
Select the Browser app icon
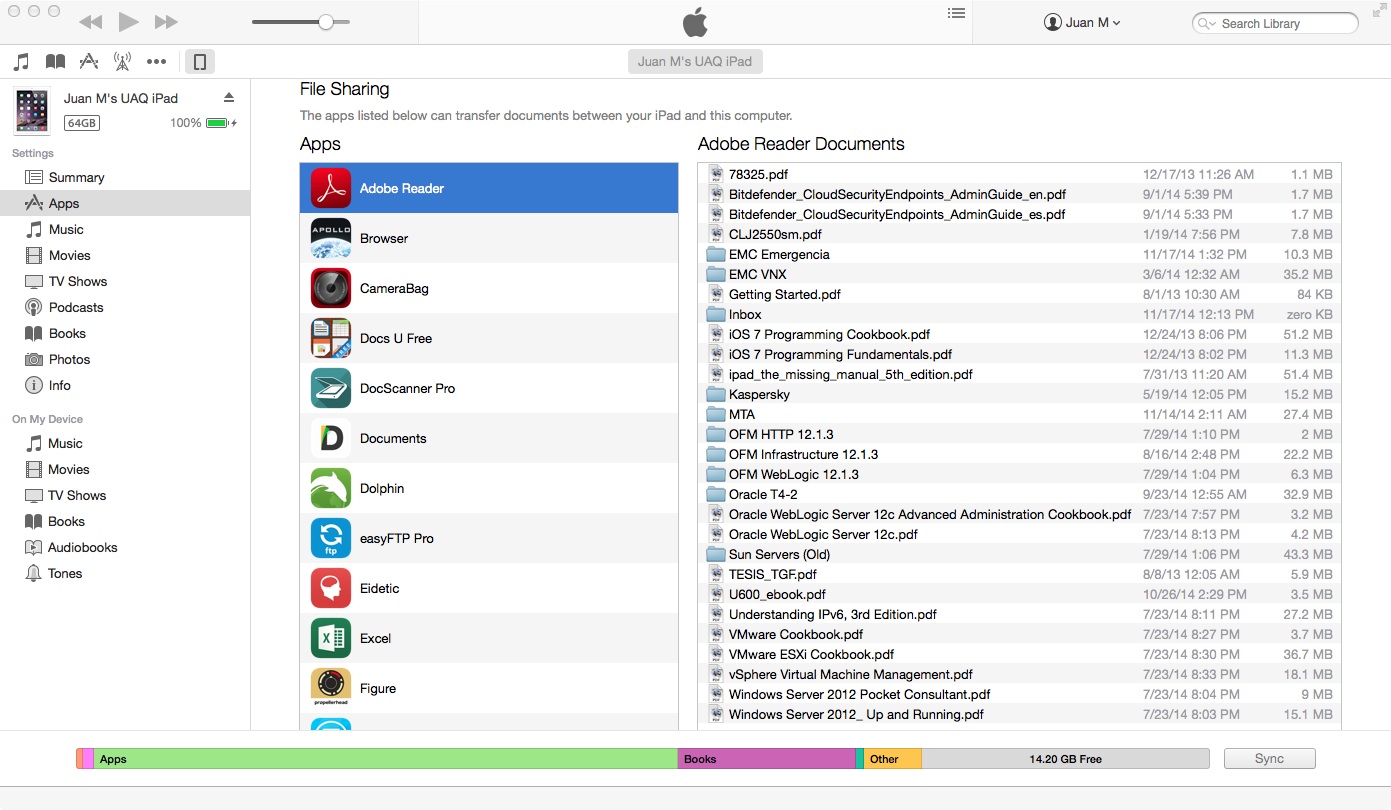[331, 238]
